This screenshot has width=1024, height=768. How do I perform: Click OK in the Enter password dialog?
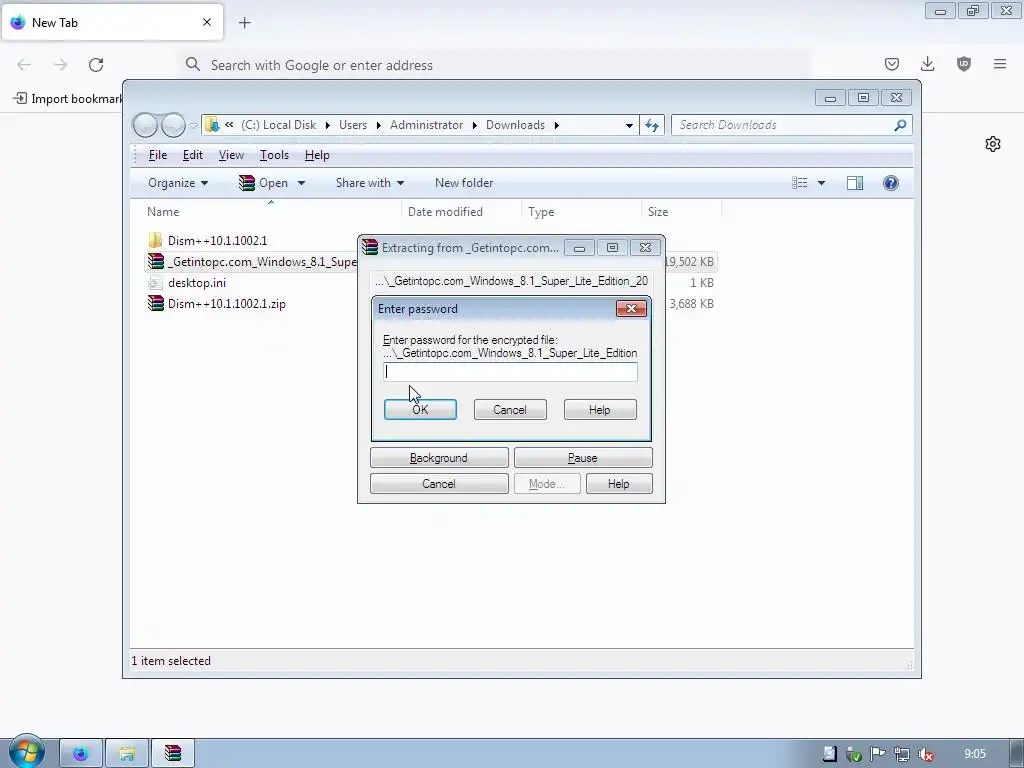[x=420, y=409]
